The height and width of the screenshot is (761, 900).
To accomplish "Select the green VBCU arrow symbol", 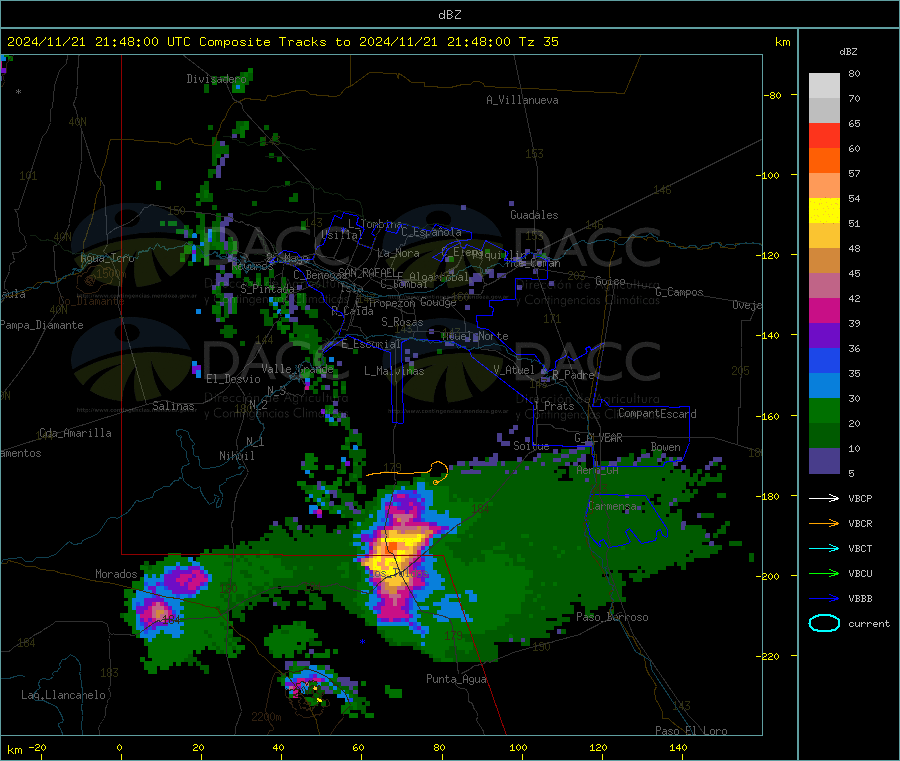I will (x=824, y=573).
